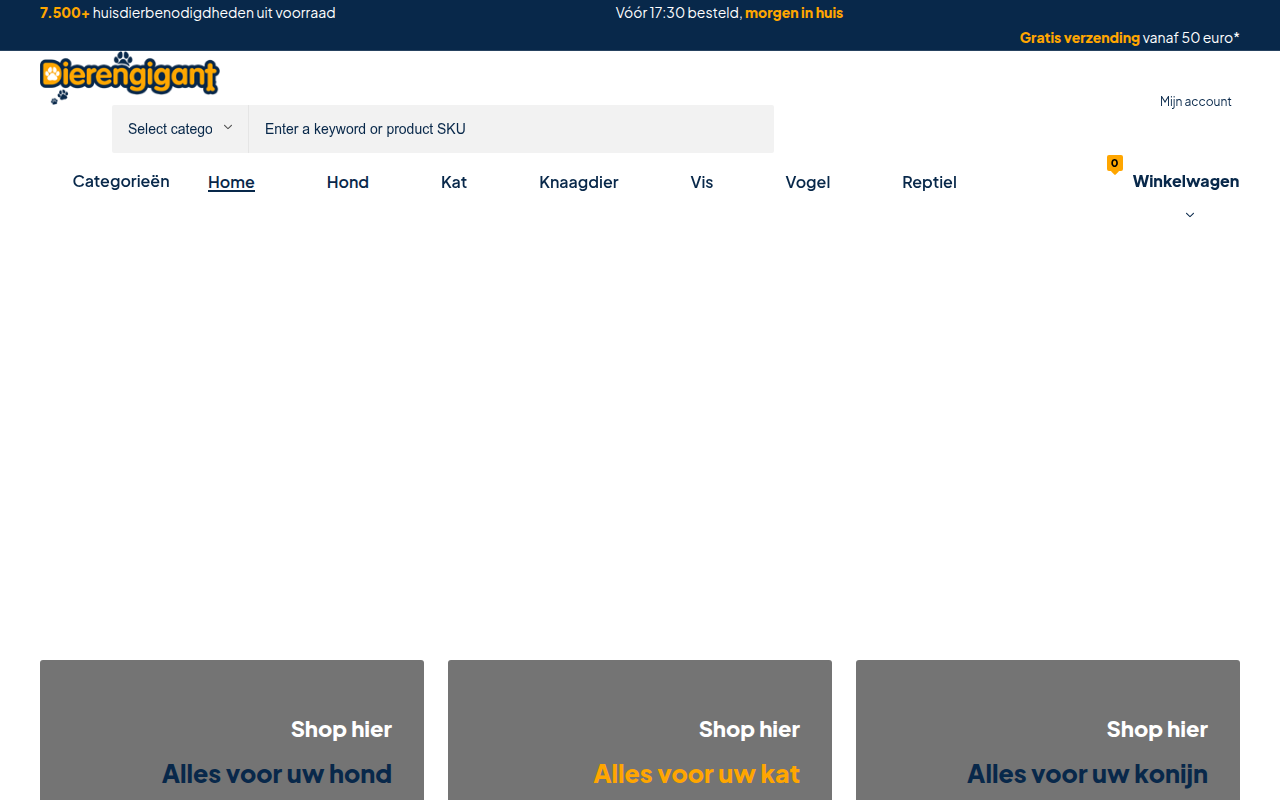The height and width of the screenshot is (800, 1280).
Task: Expand the Winkelwagen chevron arrow
Action: (x=1190, y=215)
